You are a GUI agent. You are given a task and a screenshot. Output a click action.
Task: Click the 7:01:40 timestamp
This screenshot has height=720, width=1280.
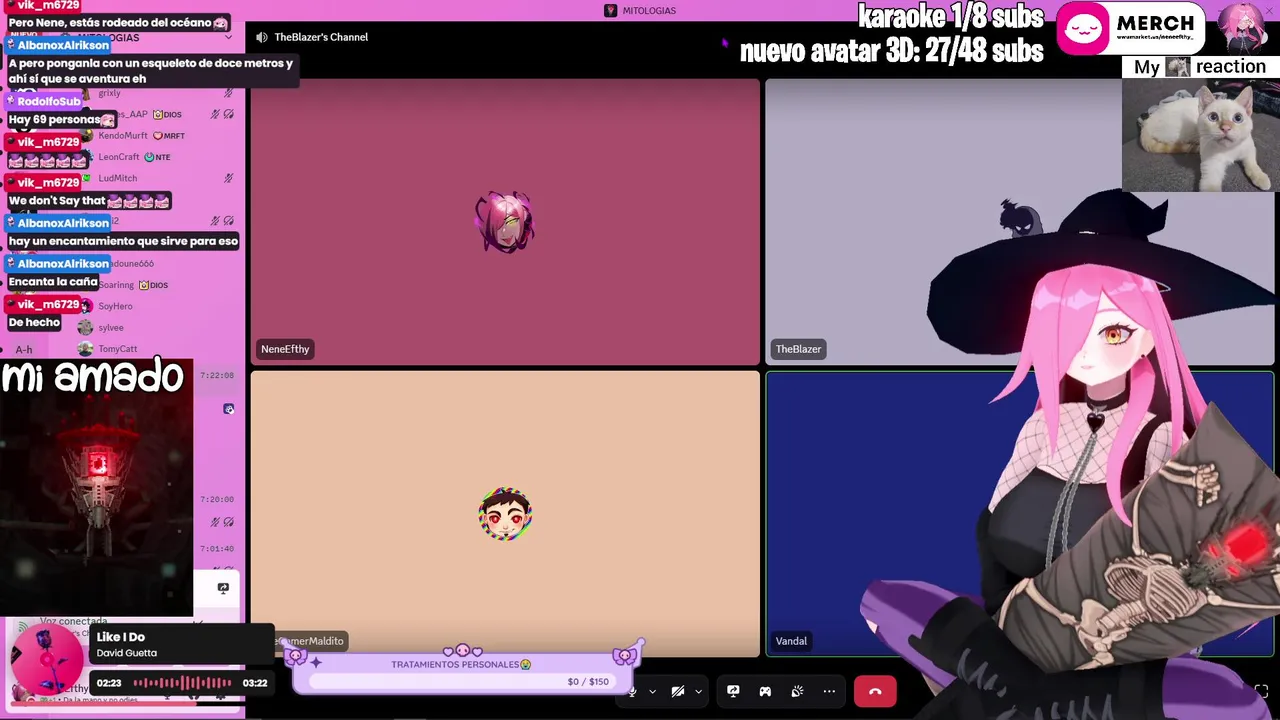click(x=217, y=549)
